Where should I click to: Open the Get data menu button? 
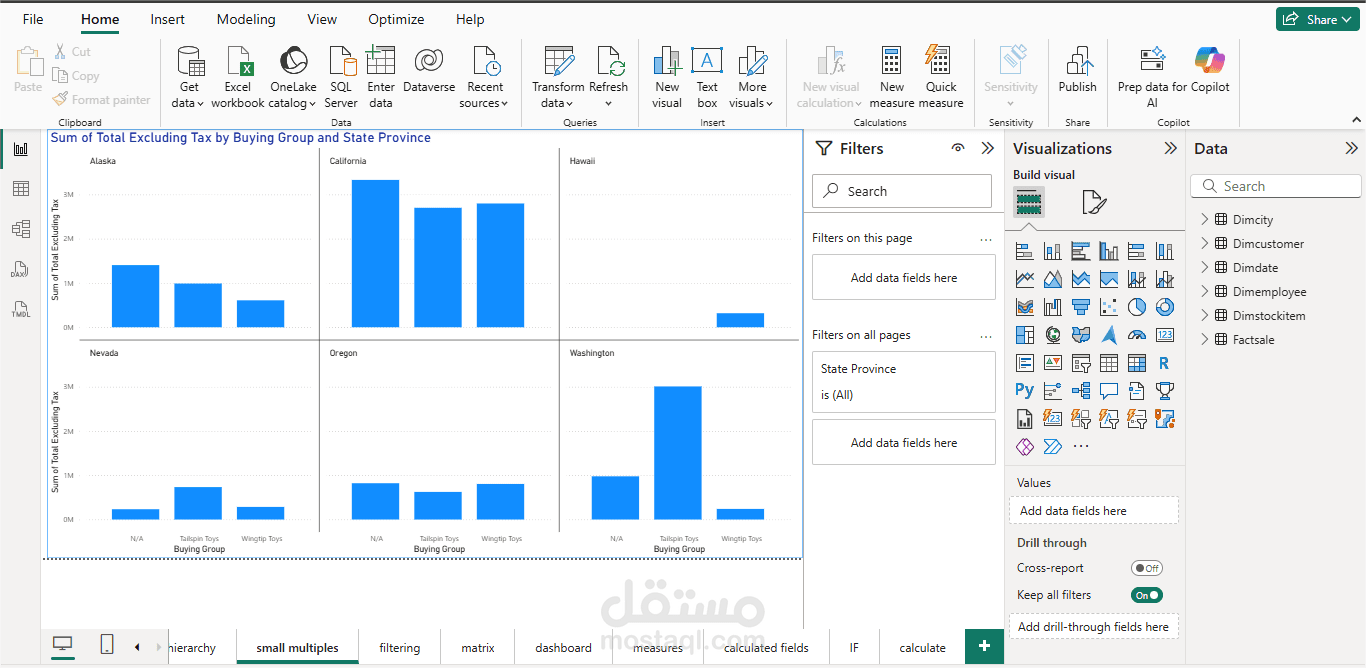tap(188, 77)
